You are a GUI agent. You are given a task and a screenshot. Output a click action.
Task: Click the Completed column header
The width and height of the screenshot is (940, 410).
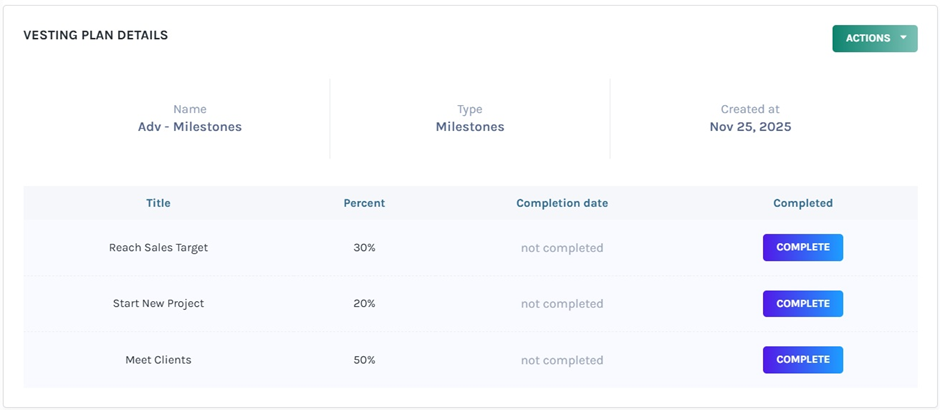coord(802,203)
